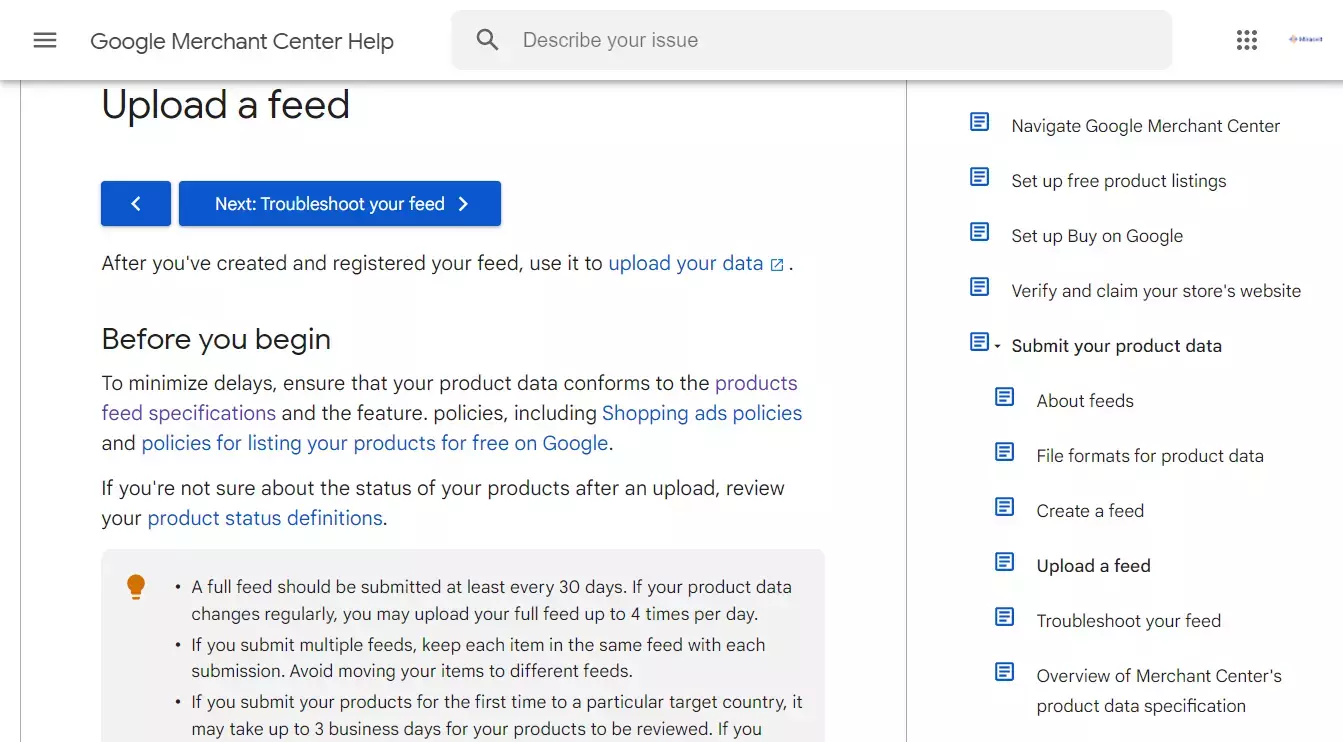This screenshot has width=1343, height=742.
Task: Open the account profile avatar
Action: 1306,40
